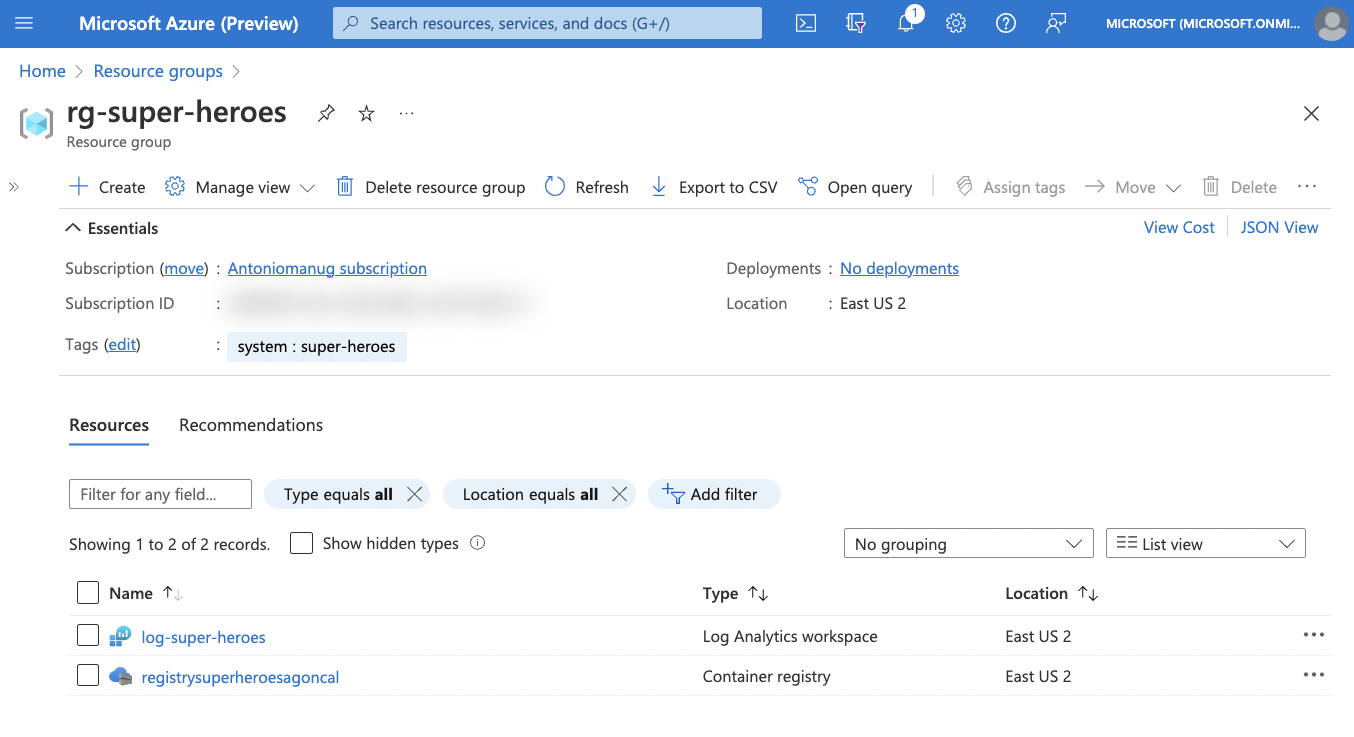
Task: Sort by the Location column
Action: coord(1051,593)
